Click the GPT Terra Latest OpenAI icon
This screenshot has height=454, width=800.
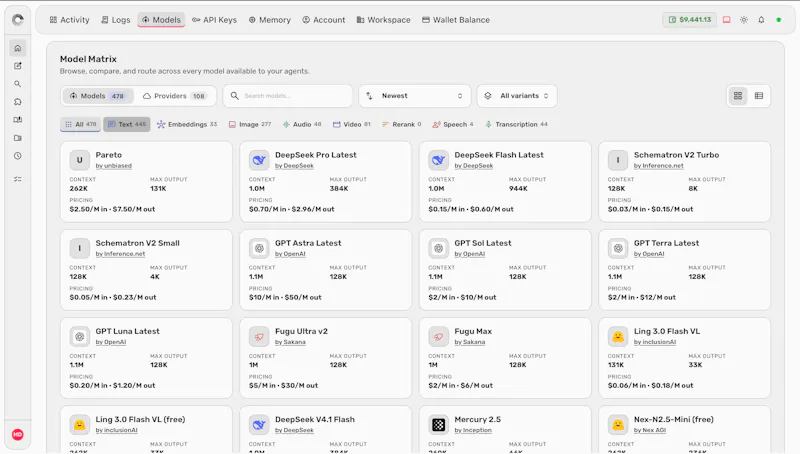click(x=618, y=248)
